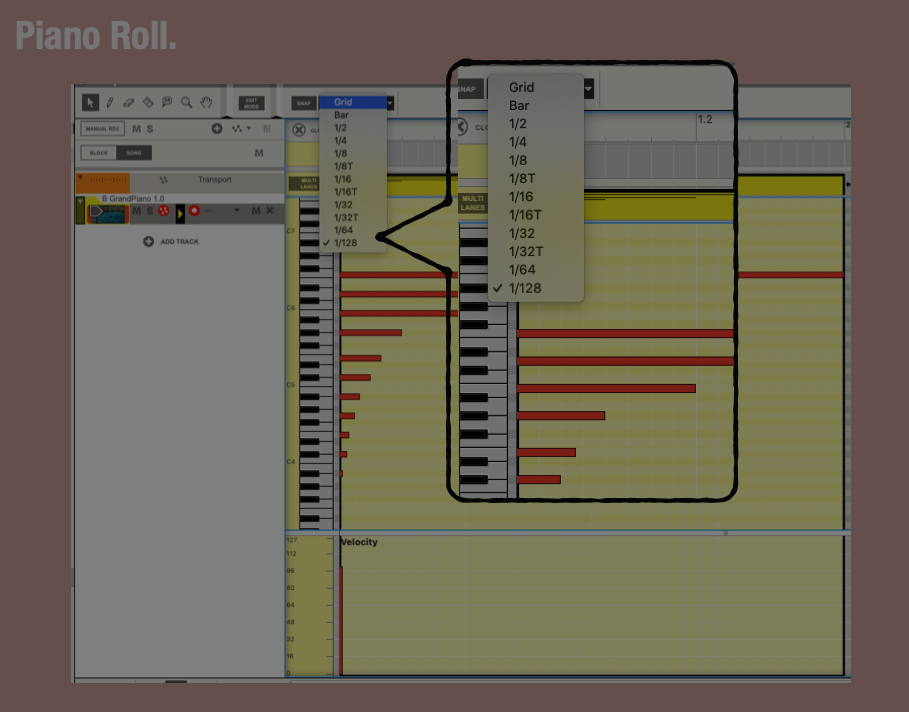This screenshot has height=712, width=909.
Task: Click the 127 velocity scale value
Action: pyautogui.click(x=292, y=540)
